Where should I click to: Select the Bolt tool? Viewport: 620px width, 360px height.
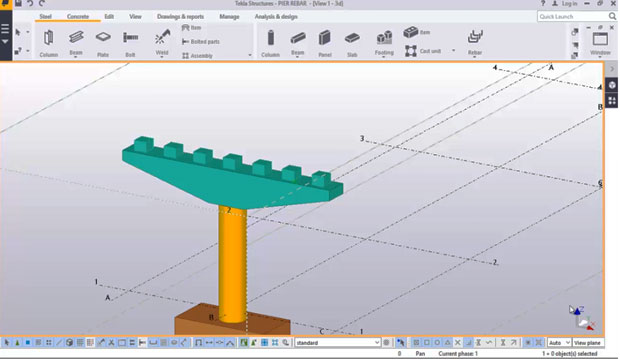[130, 44]
